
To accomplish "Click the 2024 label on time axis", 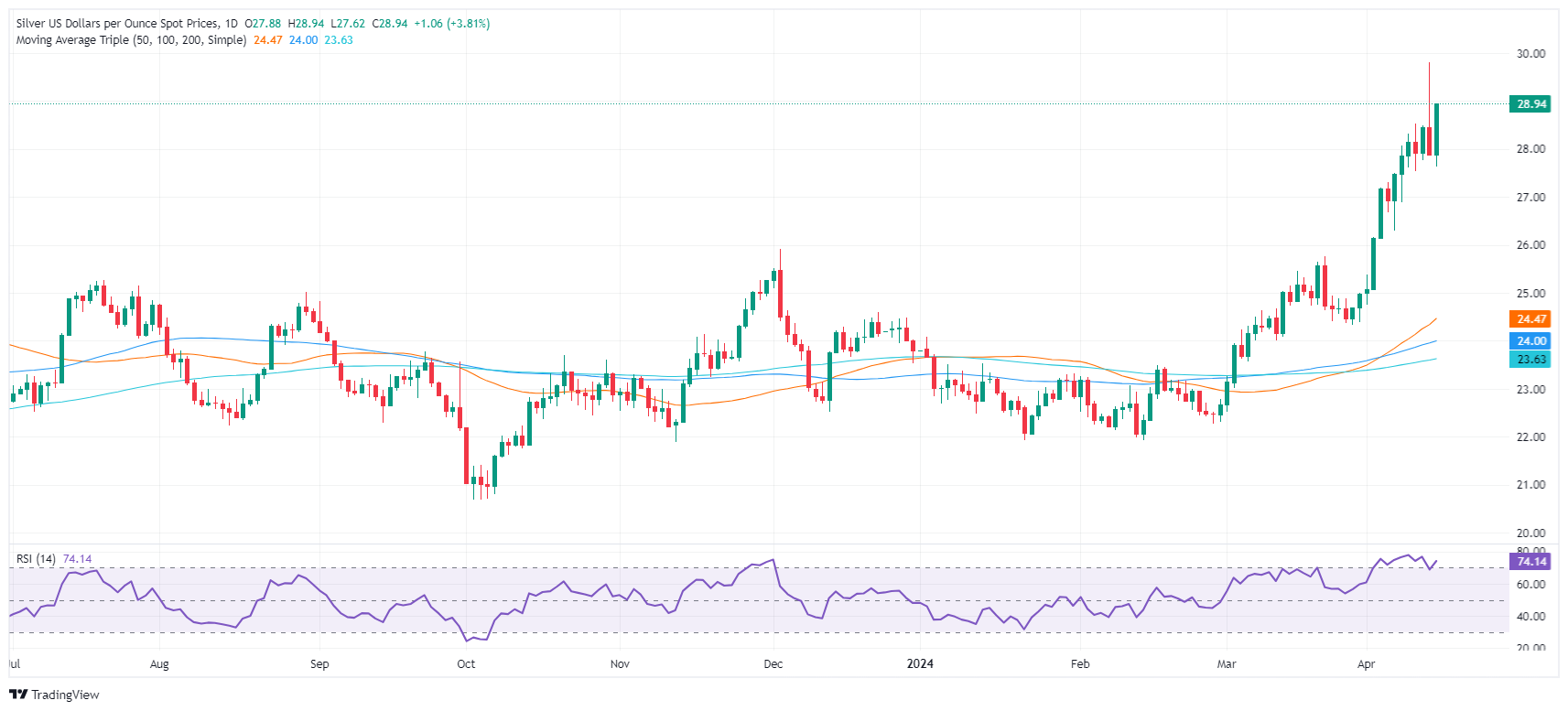I will click(x=920, y=664).
